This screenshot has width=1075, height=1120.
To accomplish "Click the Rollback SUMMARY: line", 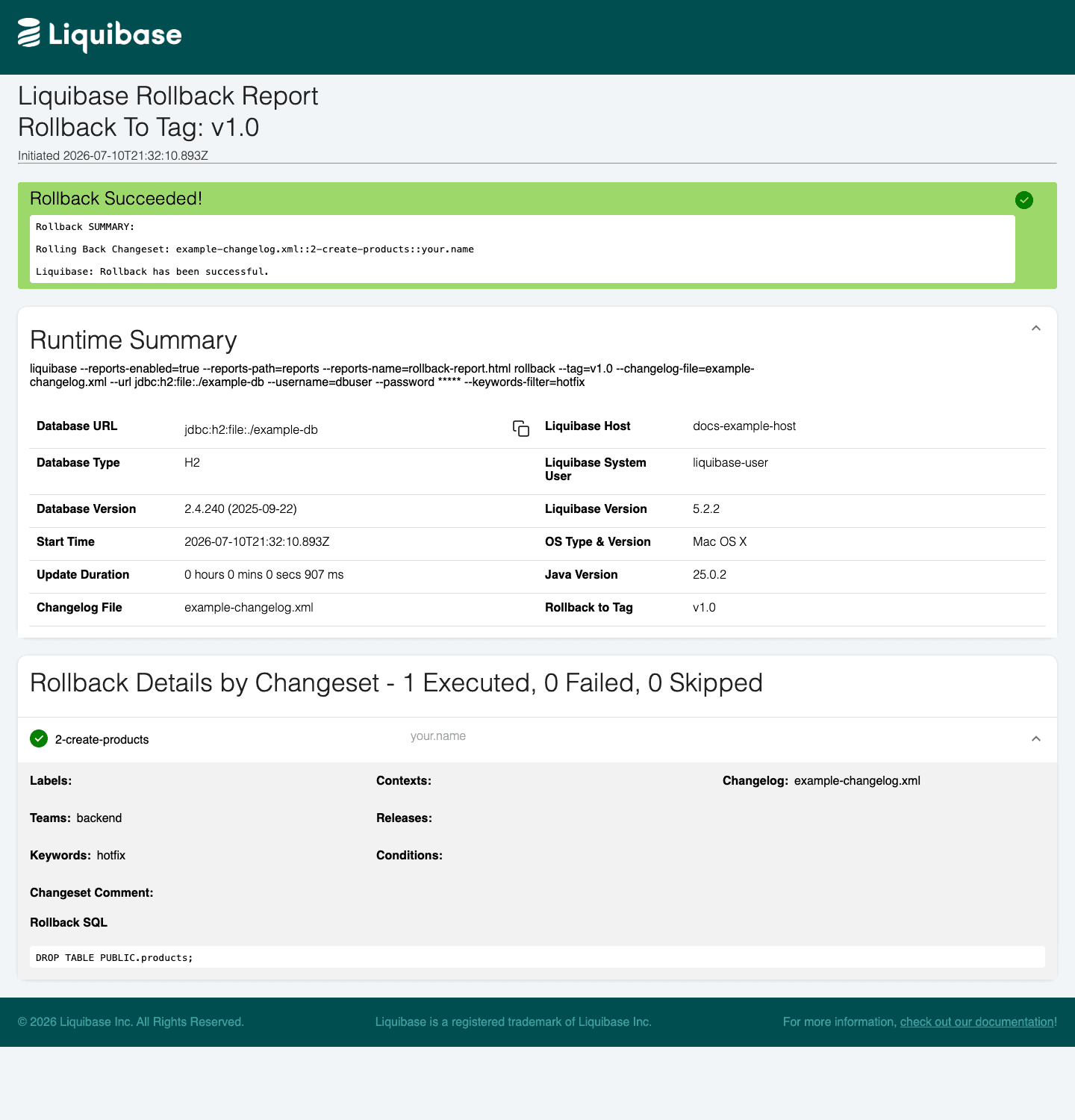I will [x=85, y=227].
